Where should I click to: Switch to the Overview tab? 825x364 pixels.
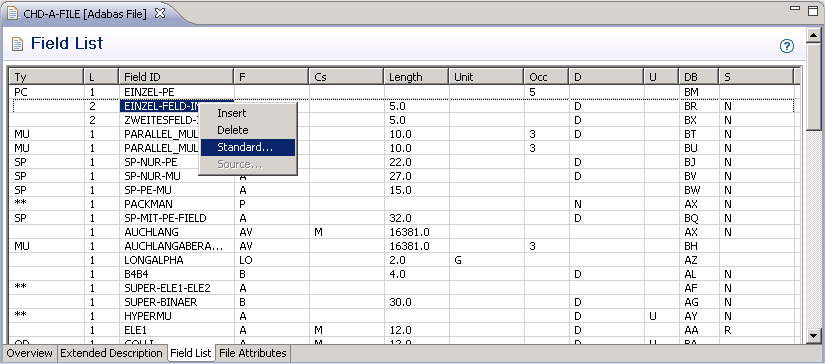[x=29, y=353]
